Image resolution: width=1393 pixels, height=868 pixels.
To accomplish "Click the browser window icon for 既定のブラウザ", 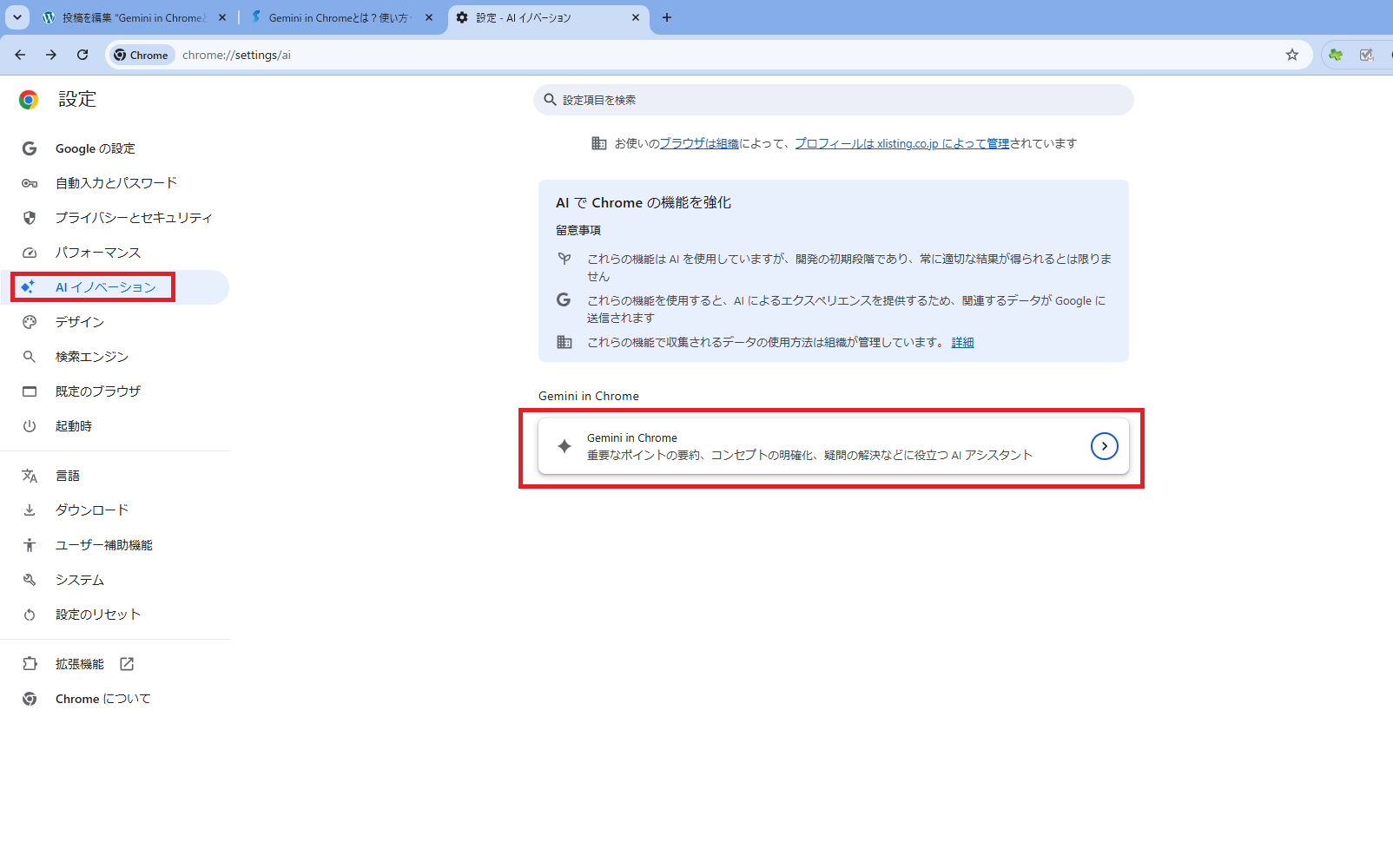I will coord(30,391).
